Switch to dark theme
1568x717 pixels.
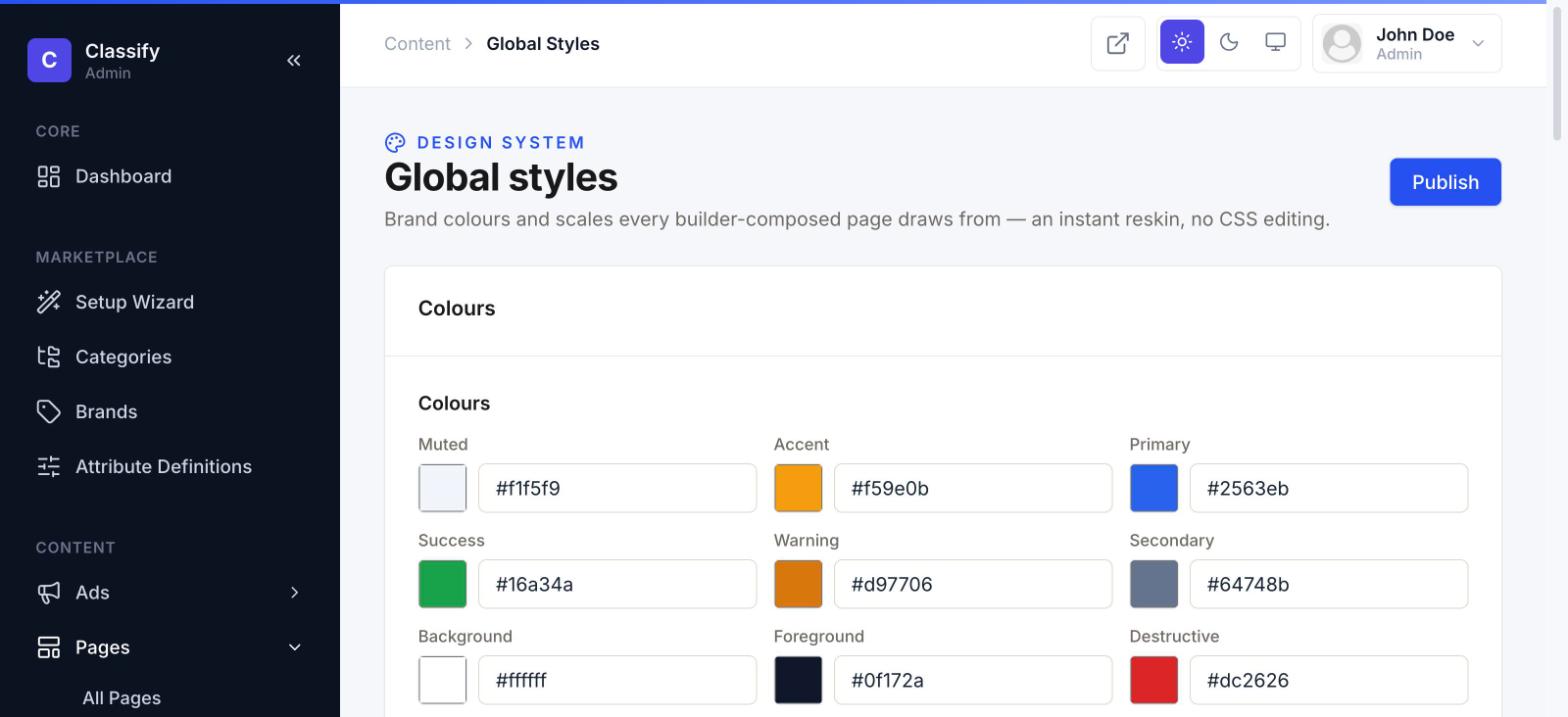point(1229,42)
